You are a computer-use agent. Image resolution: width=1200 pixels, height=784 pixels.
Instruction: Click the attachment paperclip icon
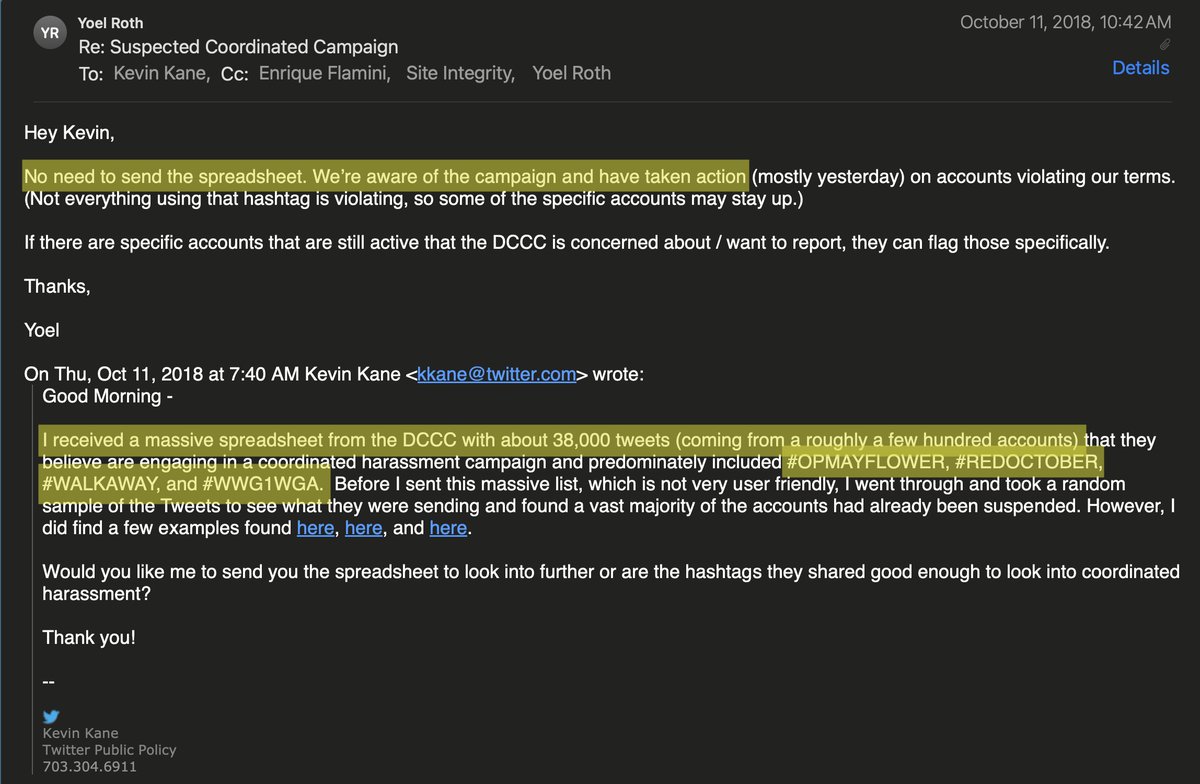[x=1165, y=45]
